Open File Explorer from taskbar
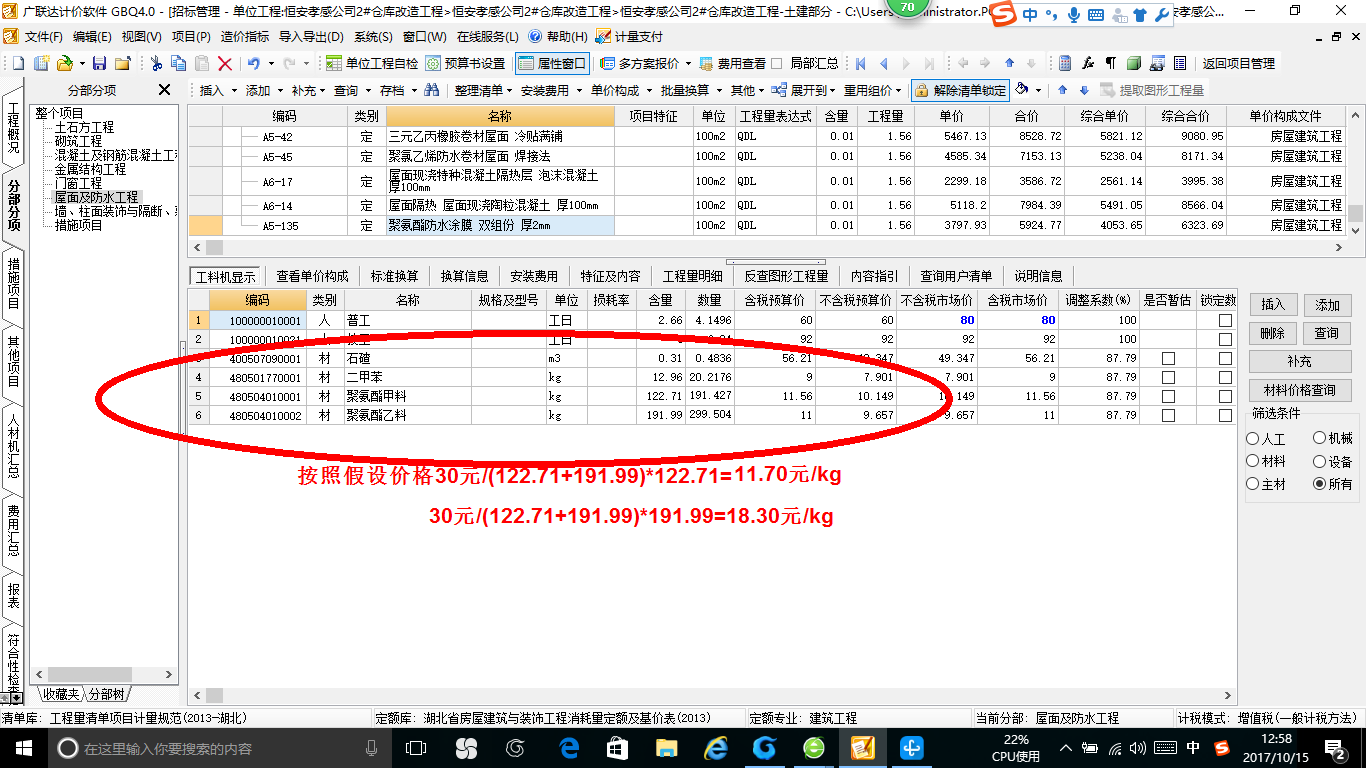This screenshot has width=1366, height=768. pos(666,748)
